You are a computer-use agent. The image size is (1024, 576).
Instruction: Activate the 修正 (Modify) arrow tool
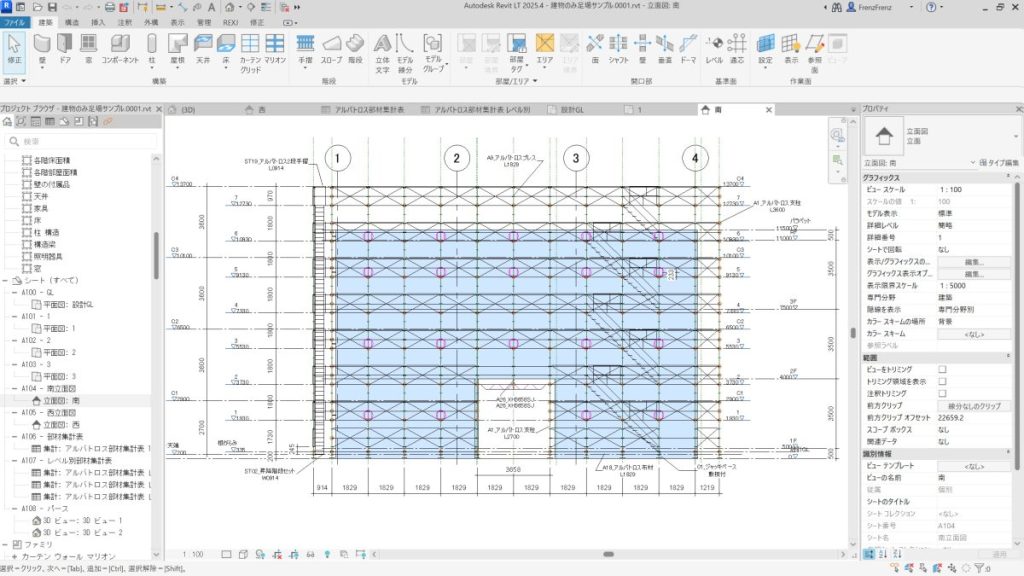14,46
